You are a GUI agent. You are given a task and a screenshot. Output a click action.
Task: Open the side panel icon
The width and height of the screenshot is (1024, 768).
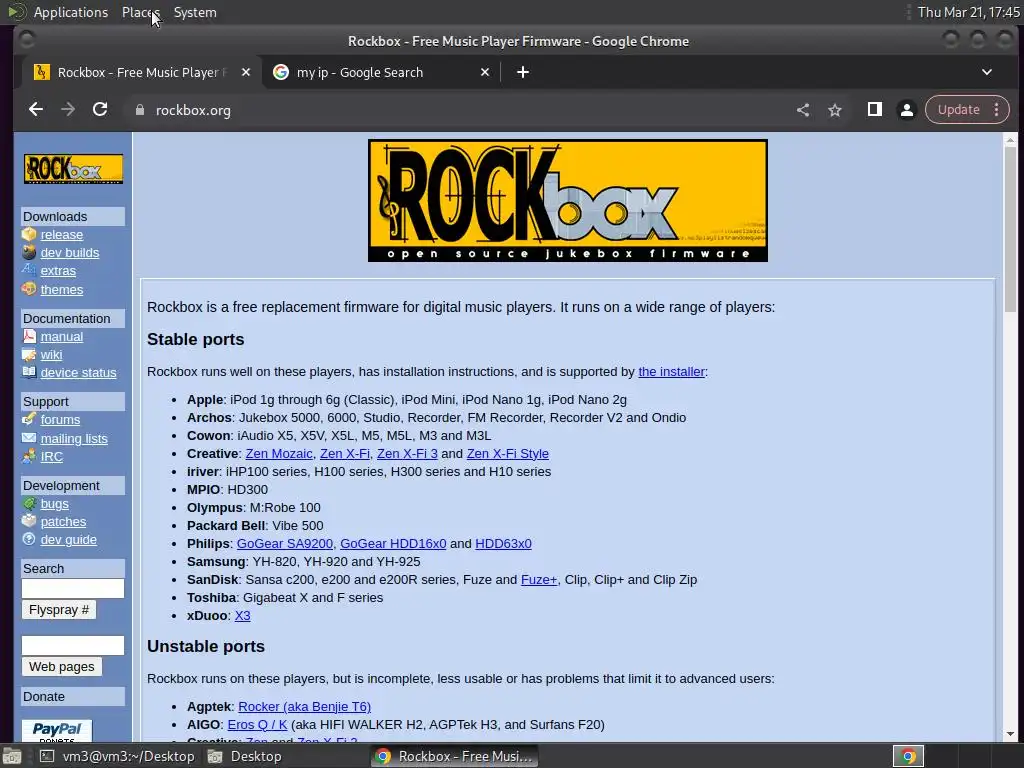pos(874,110)
